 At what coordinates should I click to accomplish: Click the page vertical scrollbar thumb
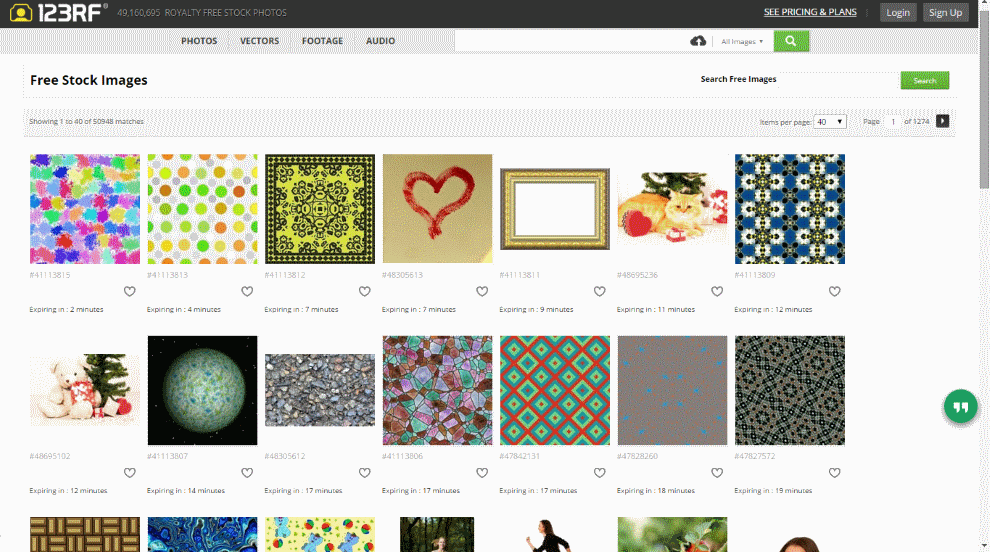[x=984, y=98]
